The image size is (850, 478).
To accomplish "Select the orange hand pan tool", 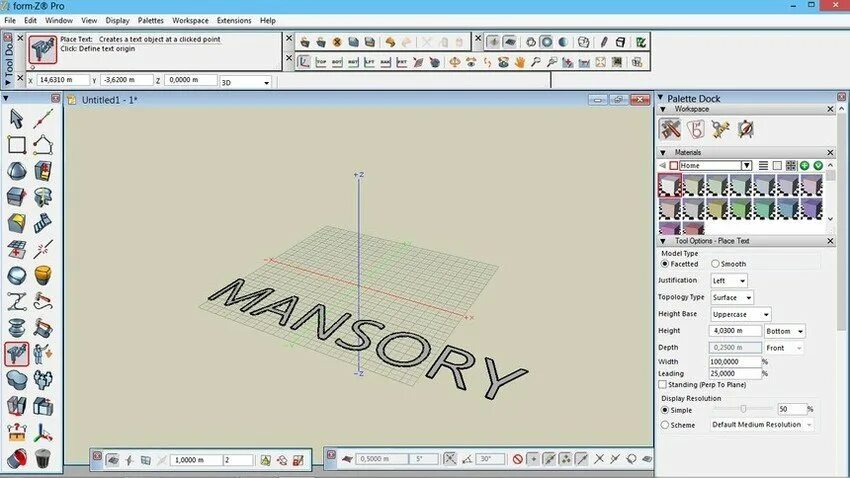I will coord(519,62).
